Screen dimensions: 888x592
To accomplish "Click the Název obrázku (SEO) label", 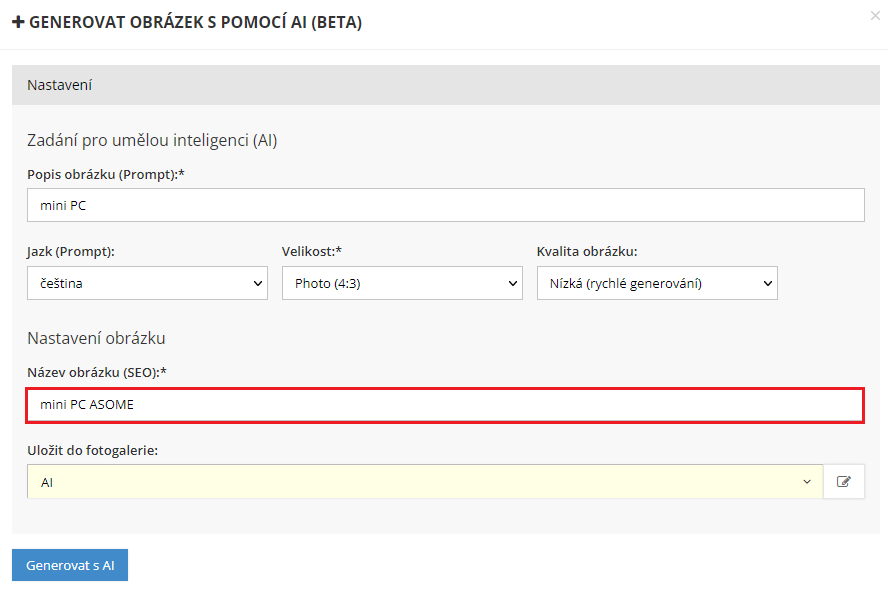I will click(96, 372).
